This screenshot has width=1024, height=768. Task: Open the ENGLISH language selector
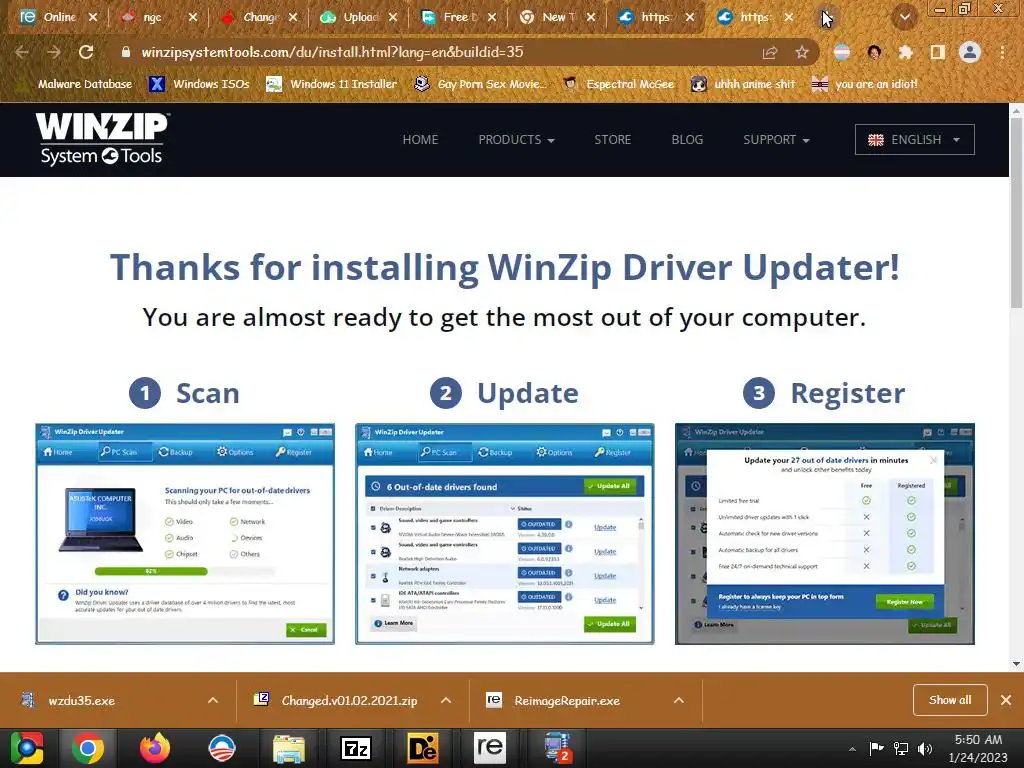coord(914,140)
